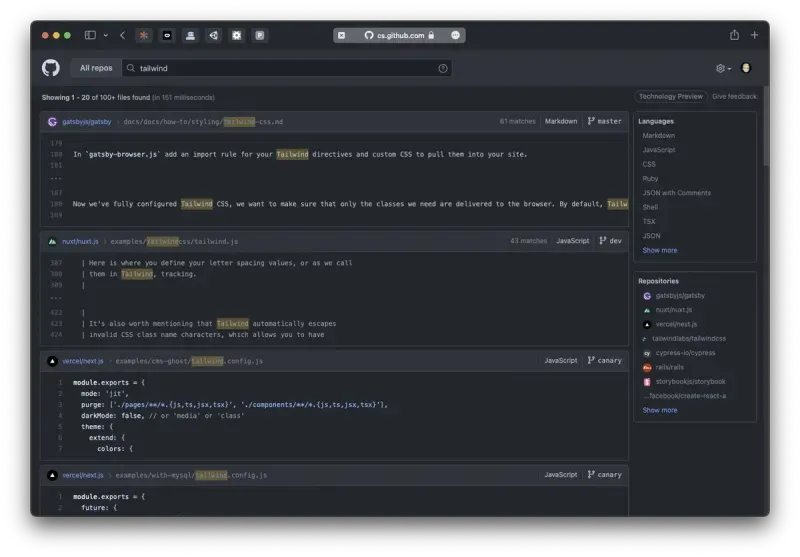Expand the sidebar dropdown chevron in toolbar
The height and width of the screenshot is (557, 800).
tap(106, 35)
